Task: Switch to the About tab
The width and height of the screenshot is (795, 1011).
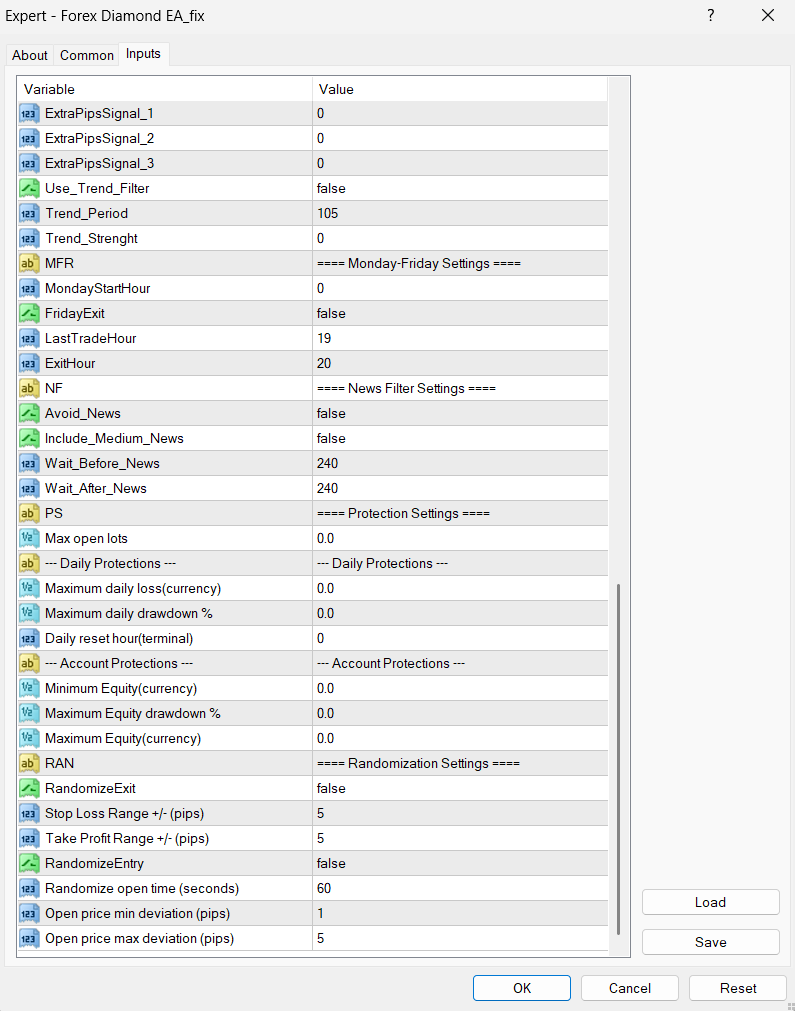Action: (x=30, y=55)
